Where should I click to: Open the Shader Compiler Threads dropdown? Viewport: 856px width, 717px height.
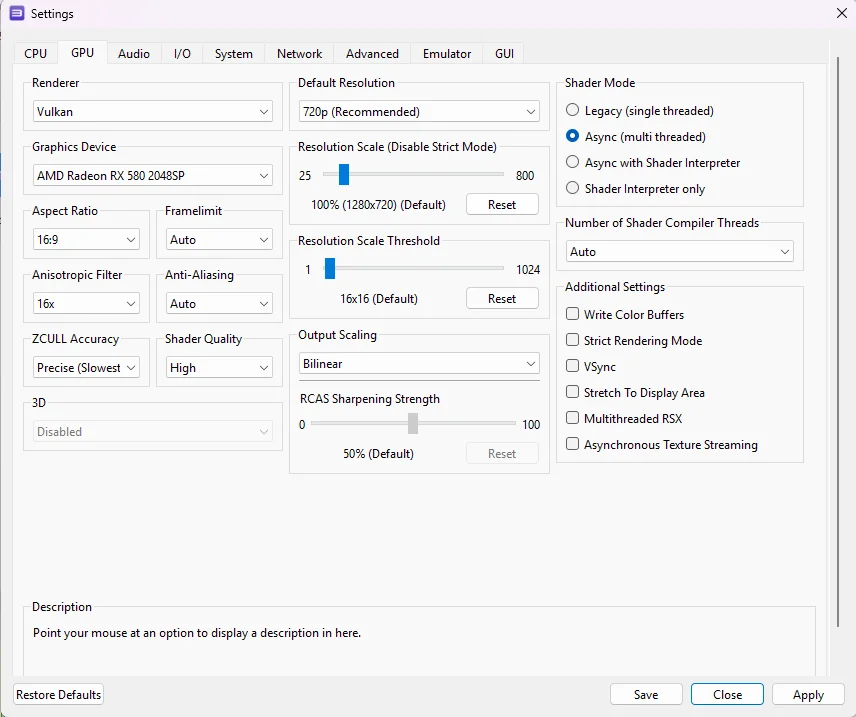pyautogui.click(x=679, y=252)
